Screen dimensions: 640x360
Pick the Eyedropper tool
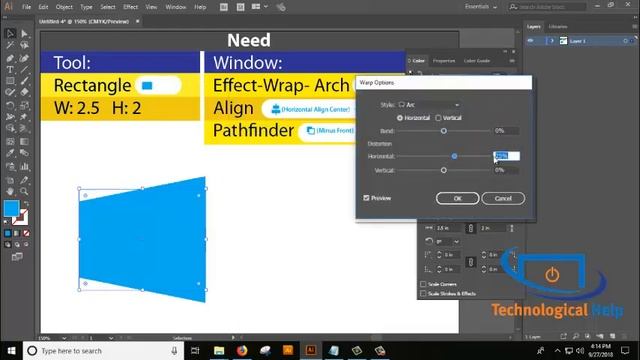10,153
